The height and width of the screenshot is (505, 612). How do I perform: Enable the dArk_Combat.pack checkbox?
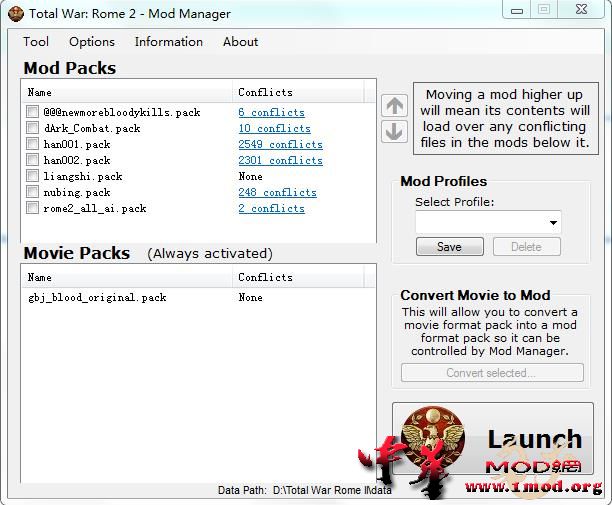point(33,128)
